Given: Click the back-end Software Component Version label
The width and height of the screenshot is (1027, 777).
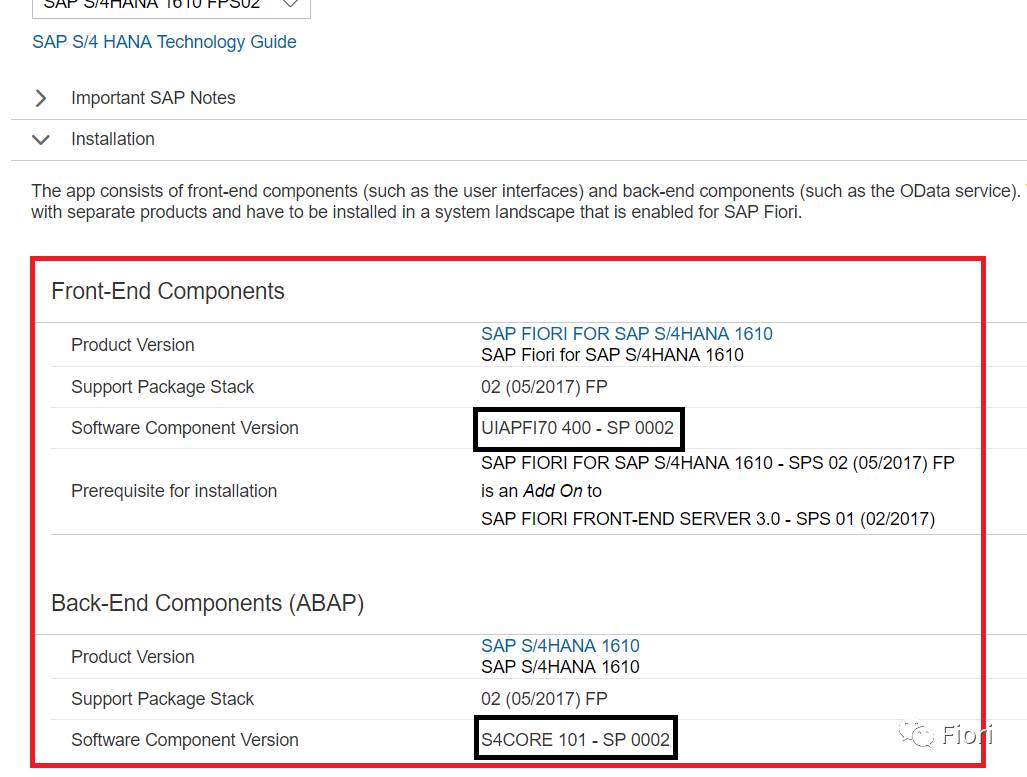Looking at the screenshot, I should point(185,740).
